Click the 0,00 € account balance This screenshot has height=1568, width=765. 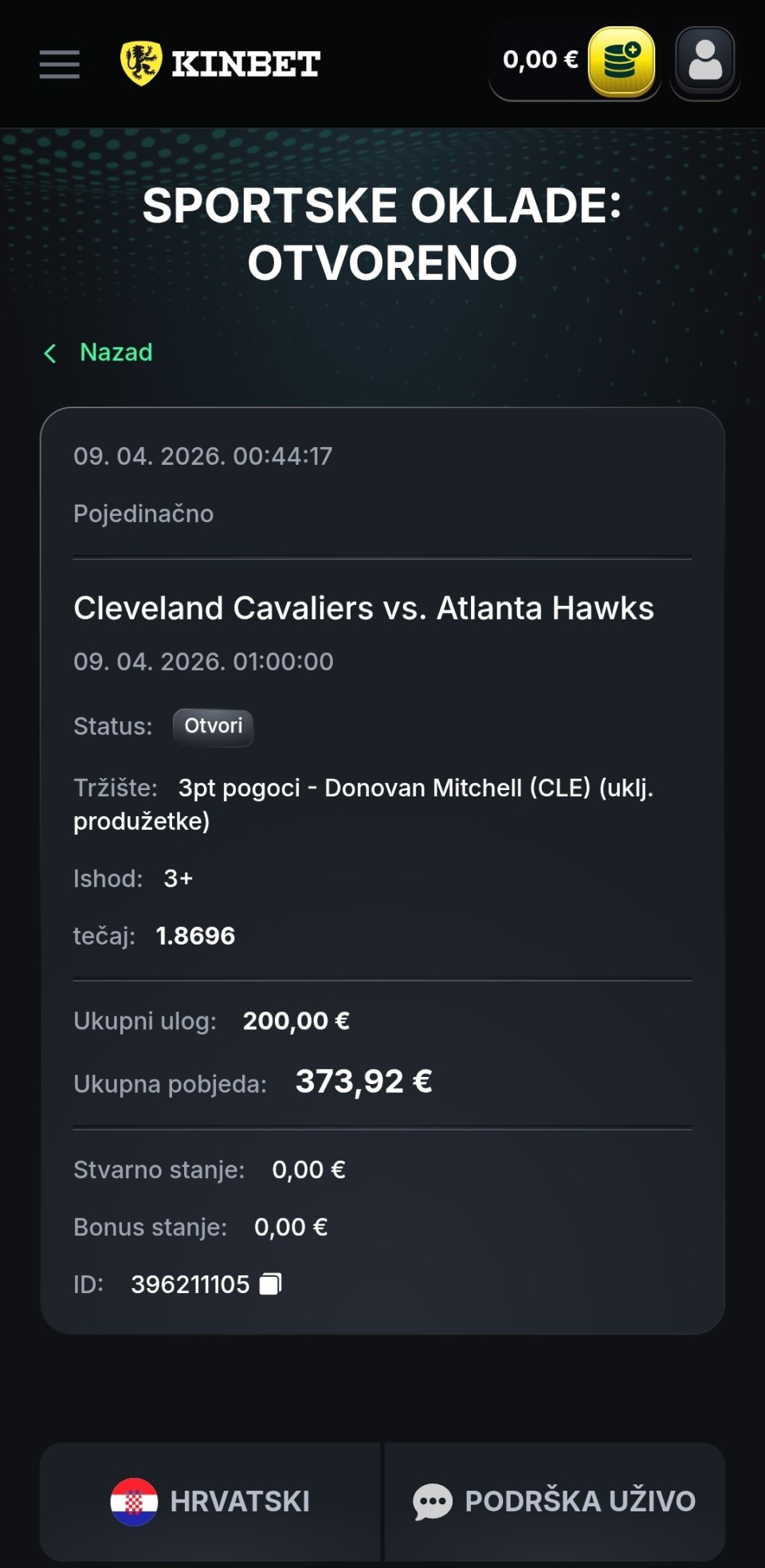pyautogui.click(x=540, y=60)
